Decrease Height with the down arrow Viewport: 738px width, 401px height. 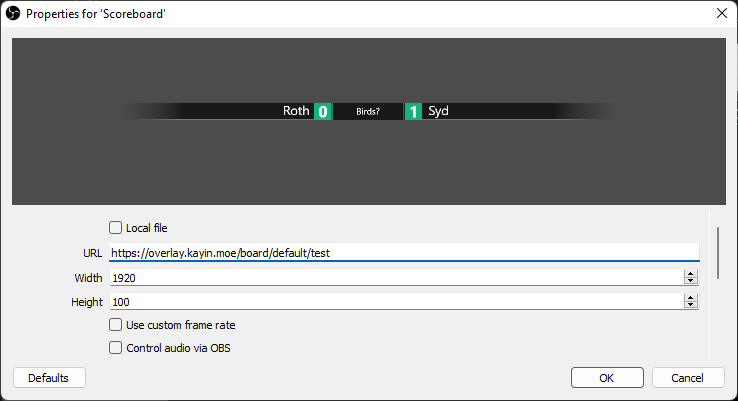click(690, 305)
